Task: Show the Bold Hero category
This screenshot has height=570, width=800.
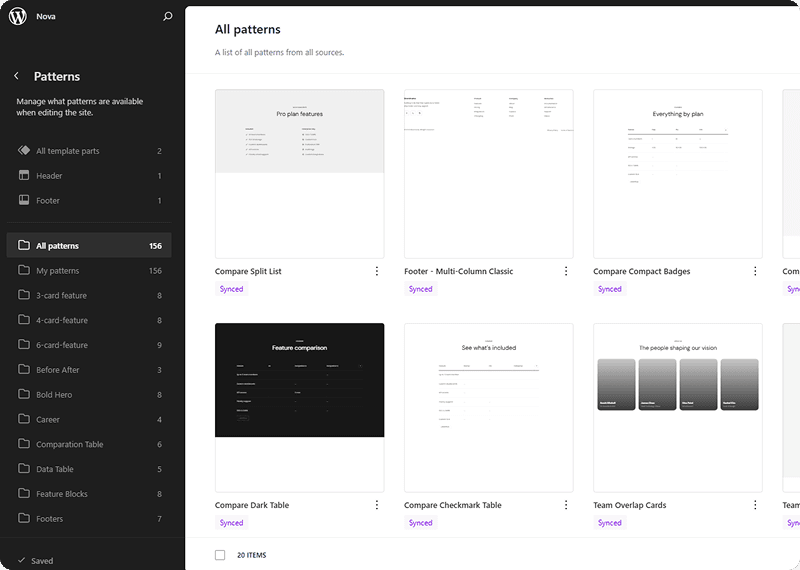Action: [89, 394]
